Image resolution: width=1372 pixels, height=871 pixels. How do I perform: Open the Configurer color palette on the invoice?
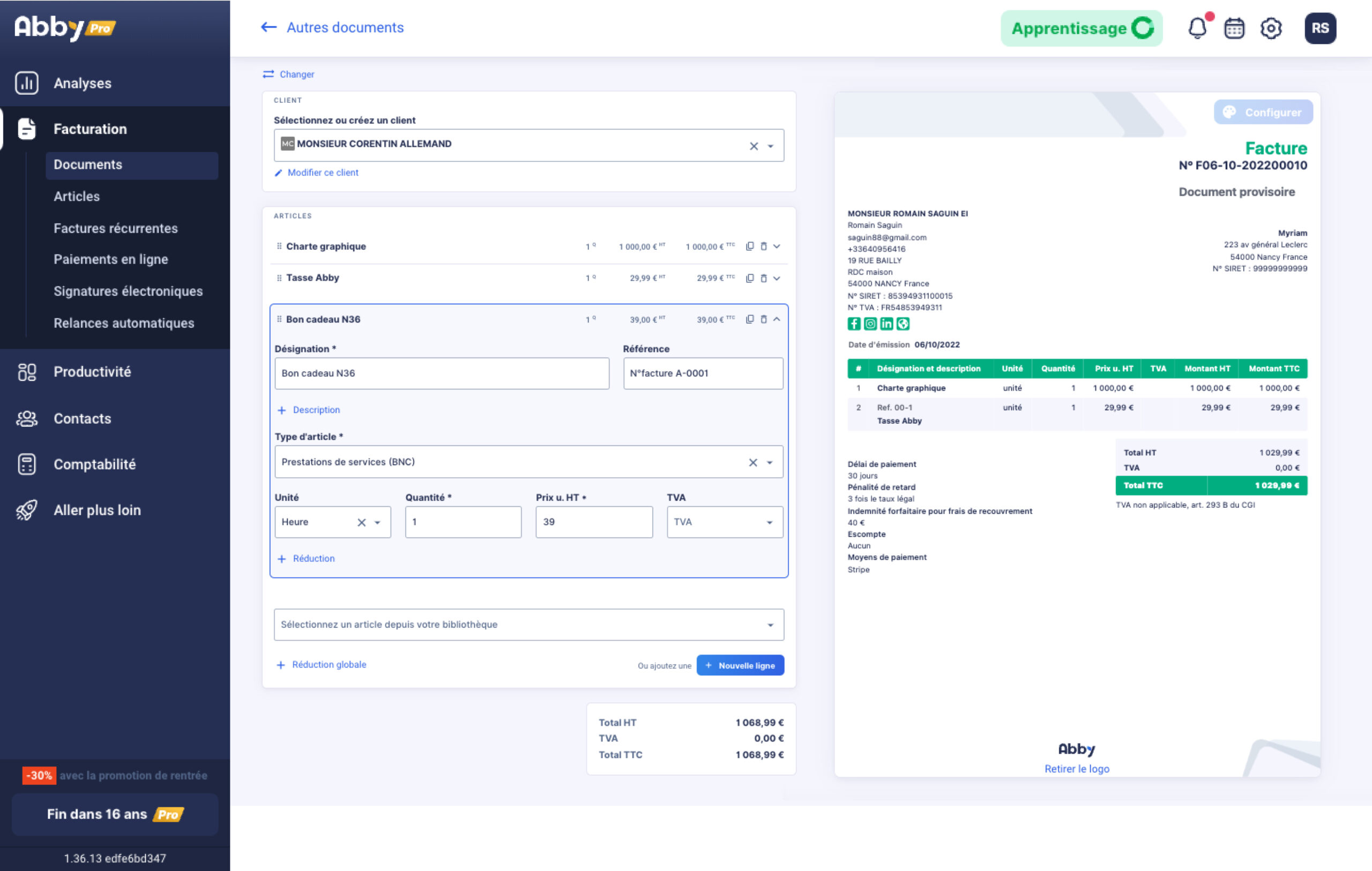click(1264, 111)
